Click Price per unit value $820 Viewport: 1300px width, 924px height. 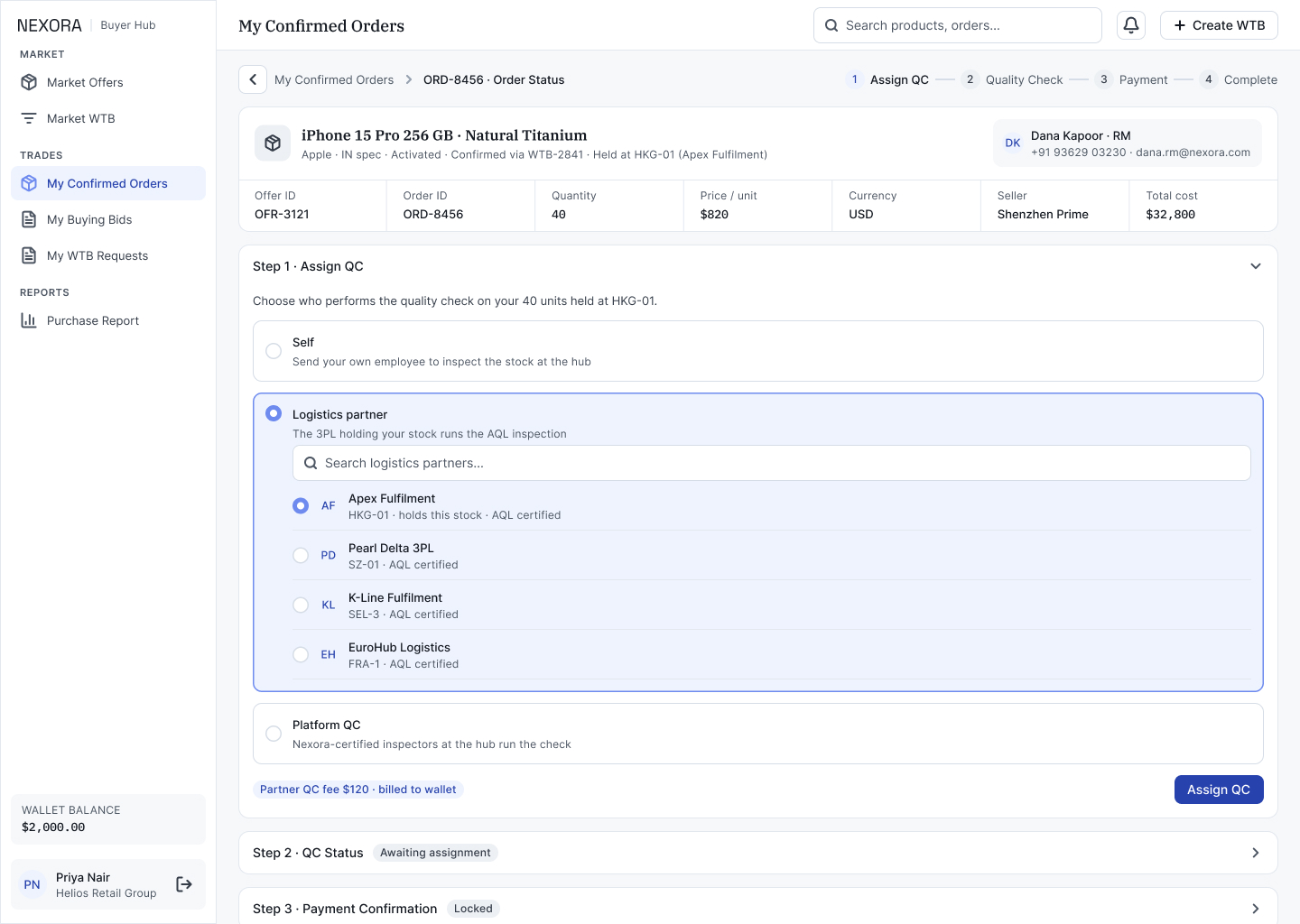tap(714, 215)
